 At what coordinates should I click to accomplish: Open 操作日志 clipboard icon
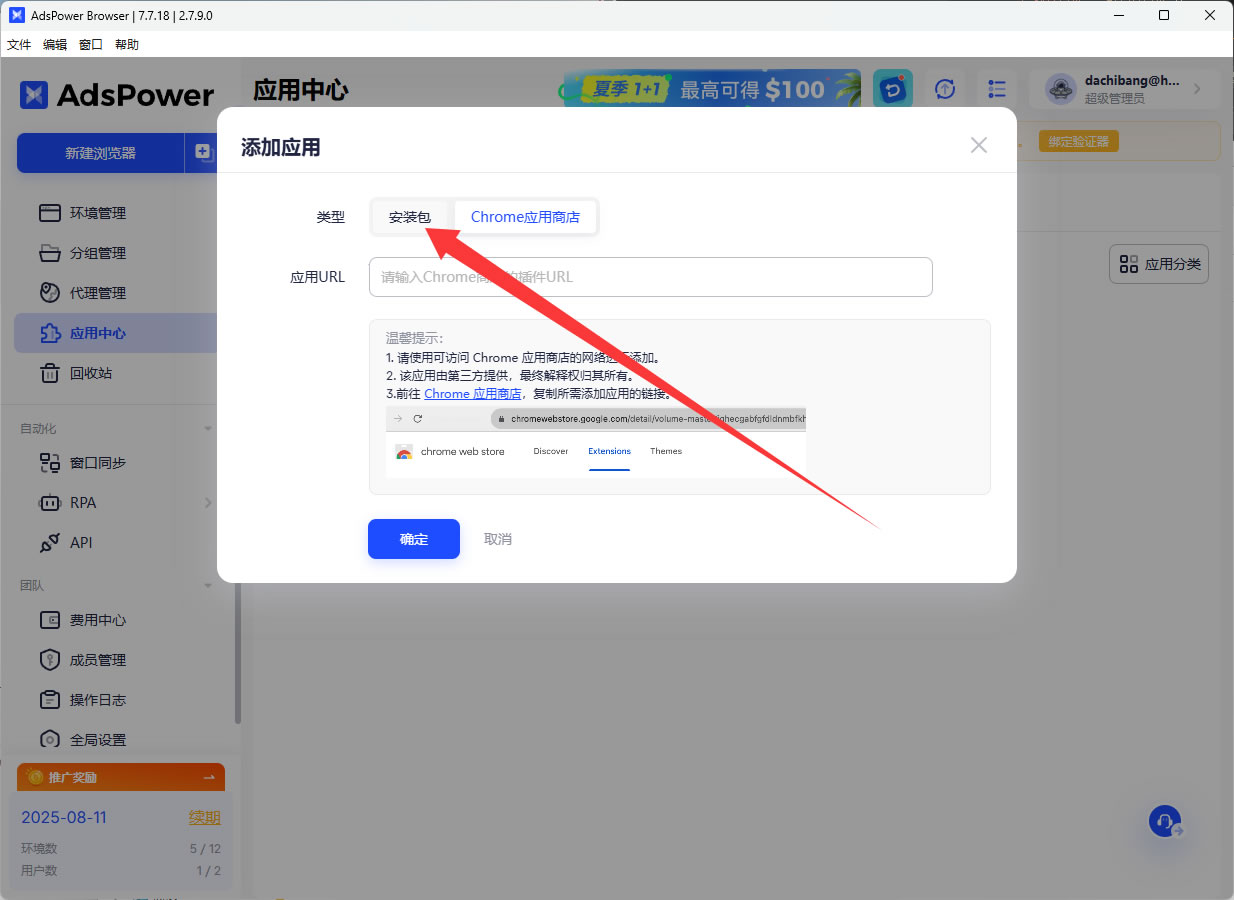50,700
